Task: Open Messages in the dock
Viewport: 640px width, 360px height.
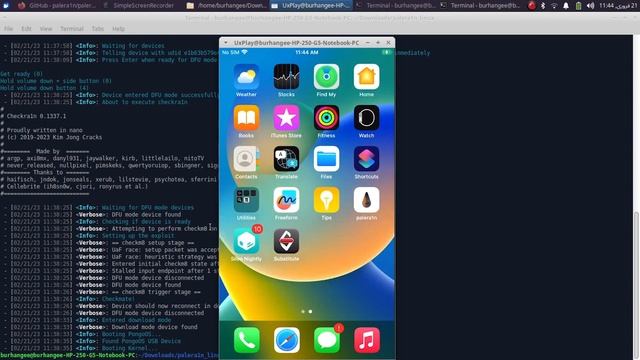Action: (x=327, y=340)
